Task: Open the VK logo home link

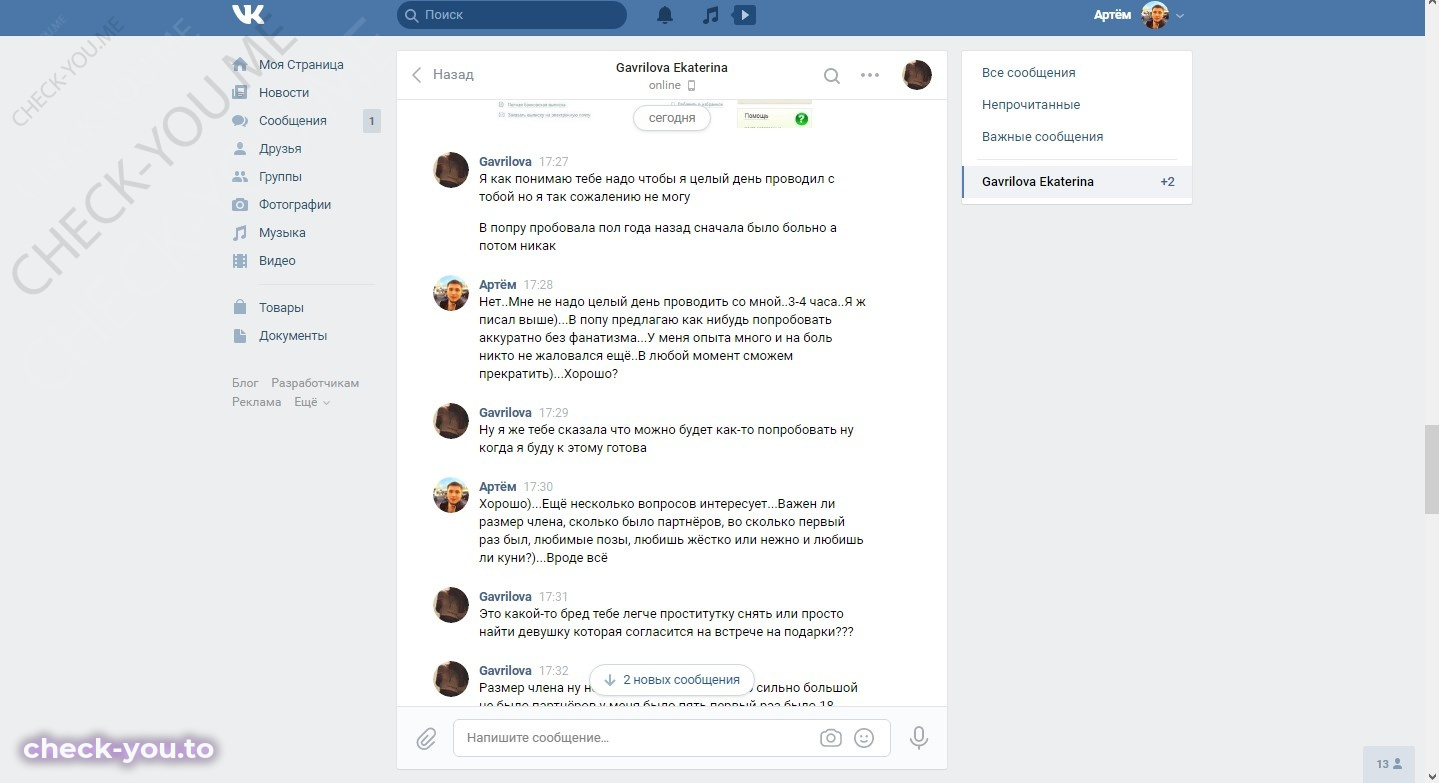Action: [x=248, y=14]
